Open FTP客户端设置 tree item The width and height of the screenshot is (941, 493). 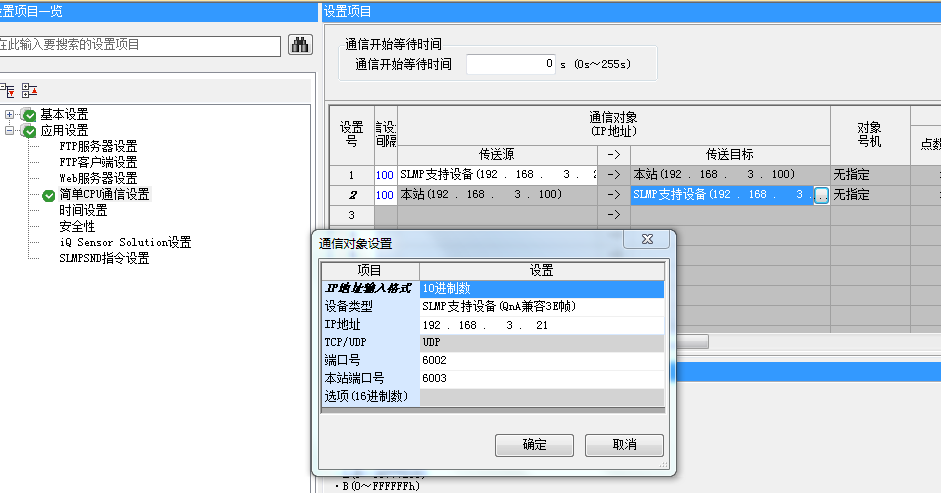click(x=98, y=163)
